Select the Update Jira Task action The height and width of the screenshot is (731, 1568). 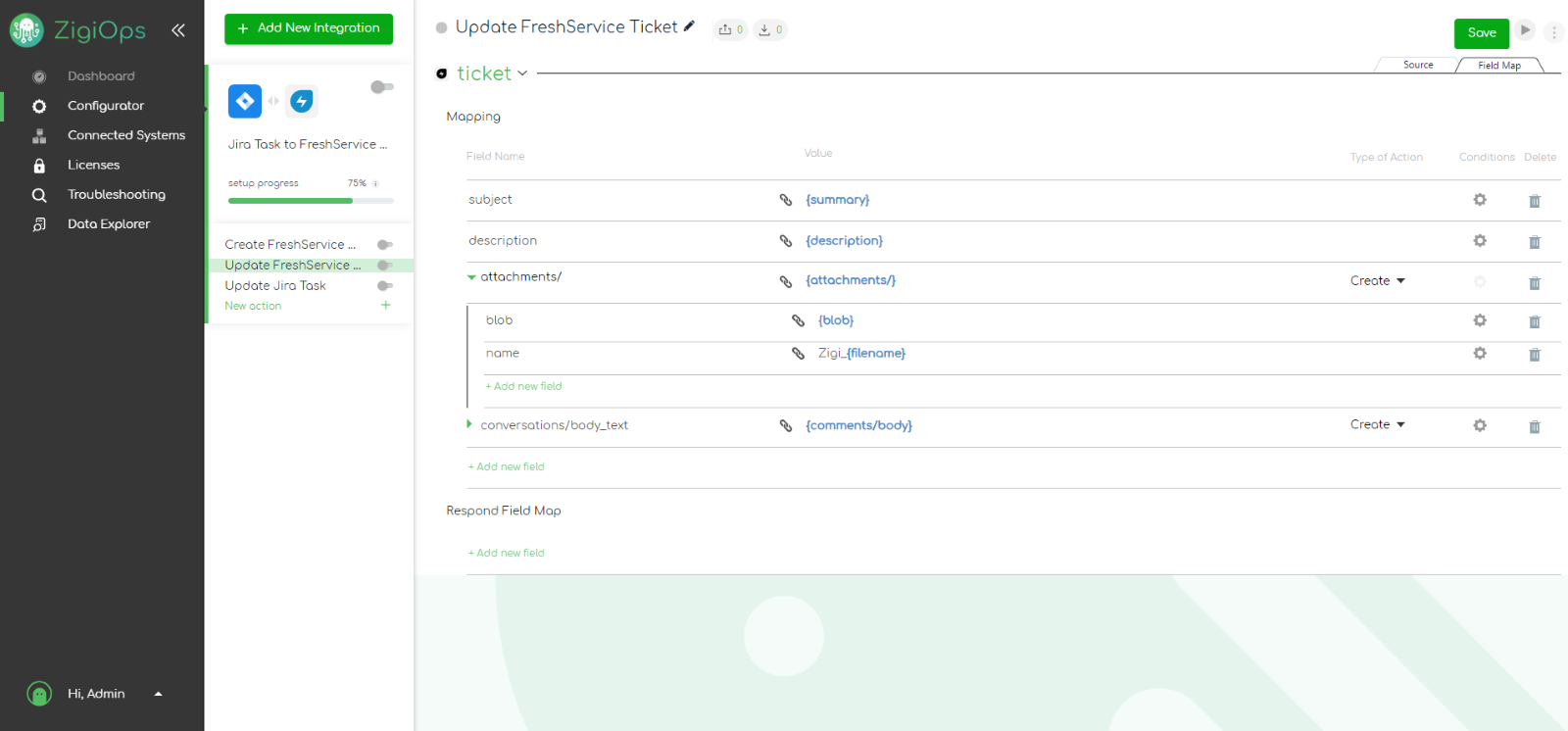coord(275,286)
